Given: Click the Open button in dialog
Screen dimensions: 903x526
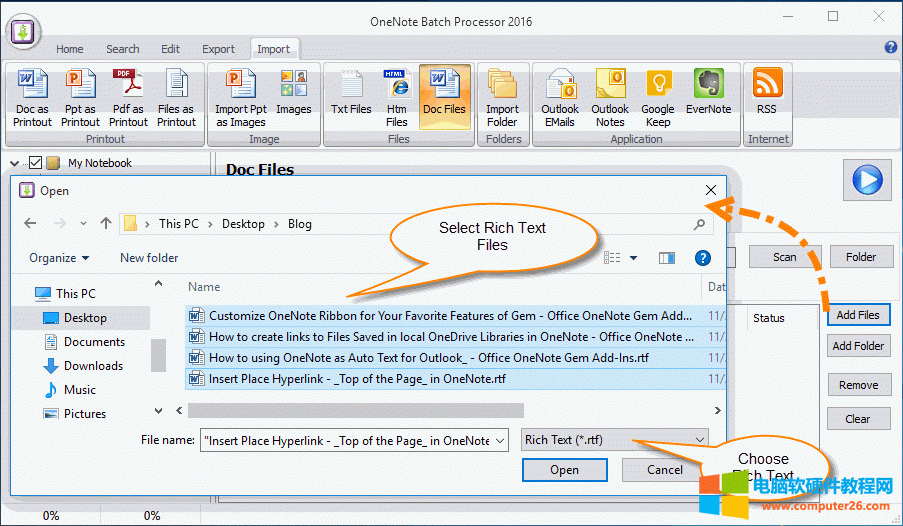Looking at the screenshot, I should click(x=564, y=470).
